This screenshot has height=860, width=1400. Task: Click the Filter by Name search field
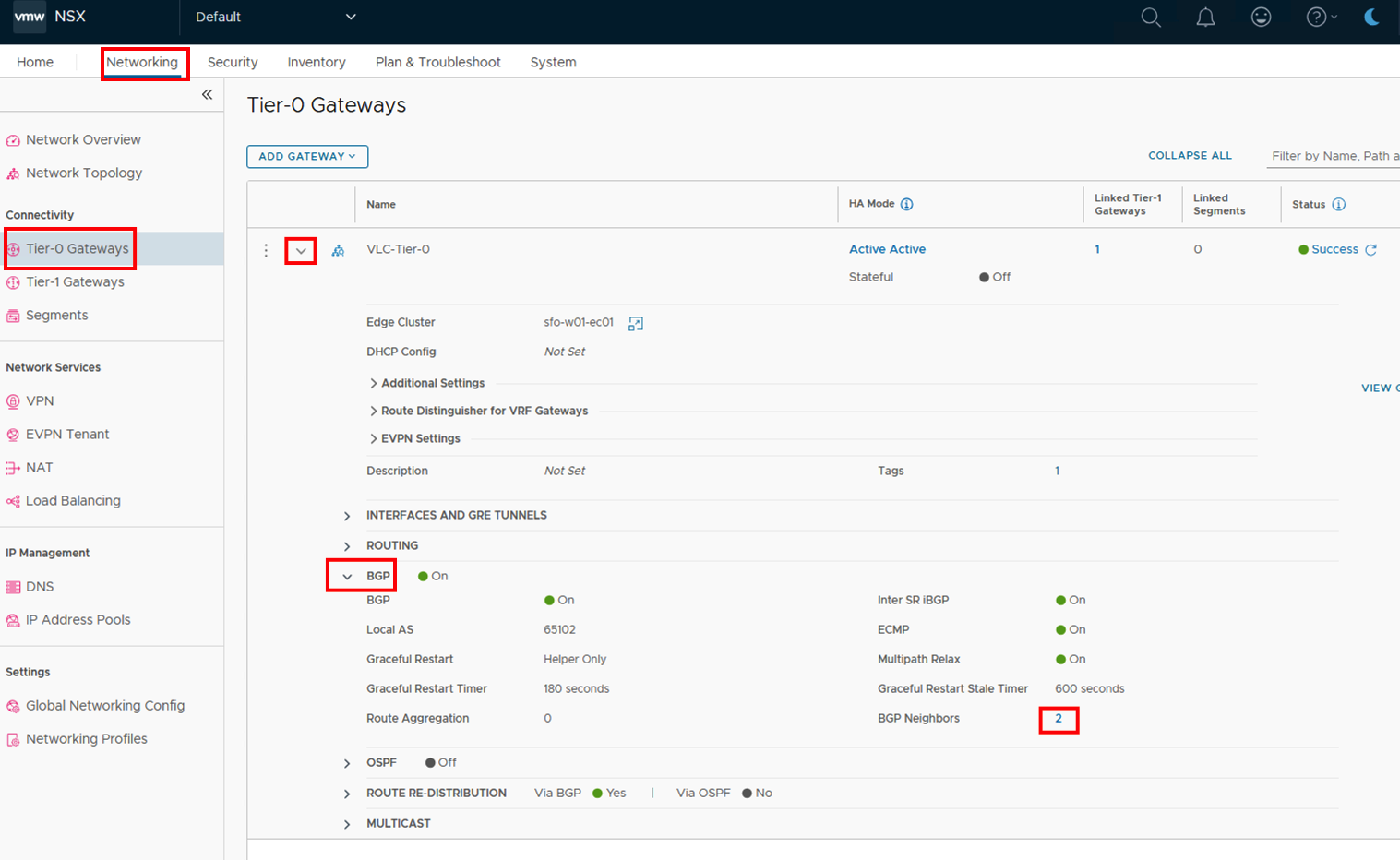pyautogui.click(x=1334, y=156)
